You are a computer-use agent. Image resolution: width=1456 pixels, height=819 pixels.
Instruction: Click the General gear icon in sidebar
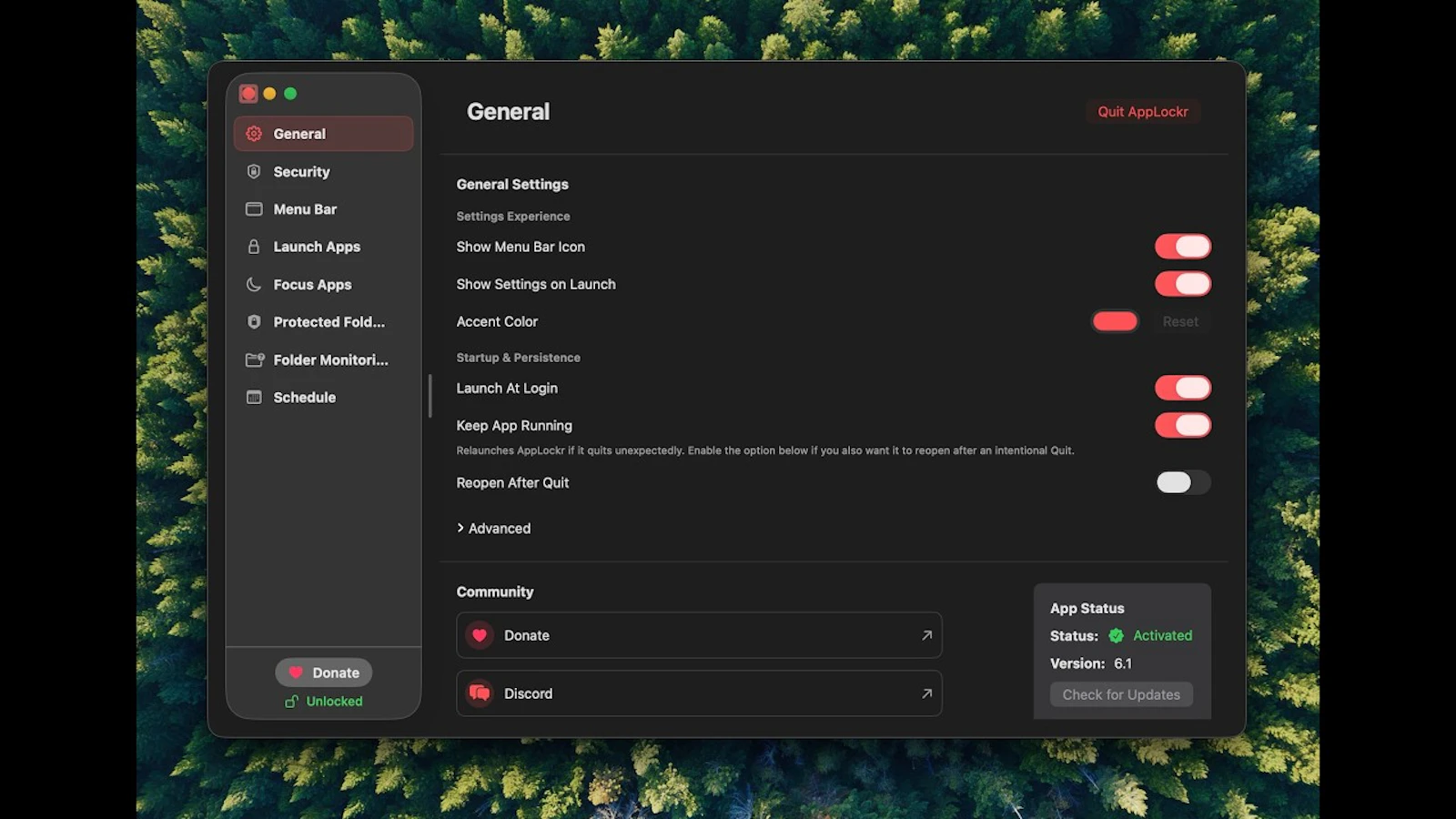click(254, 134)
